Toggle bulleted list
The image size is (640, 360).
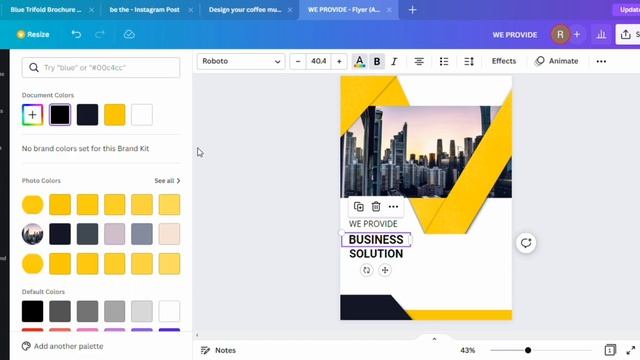[444, 62]
